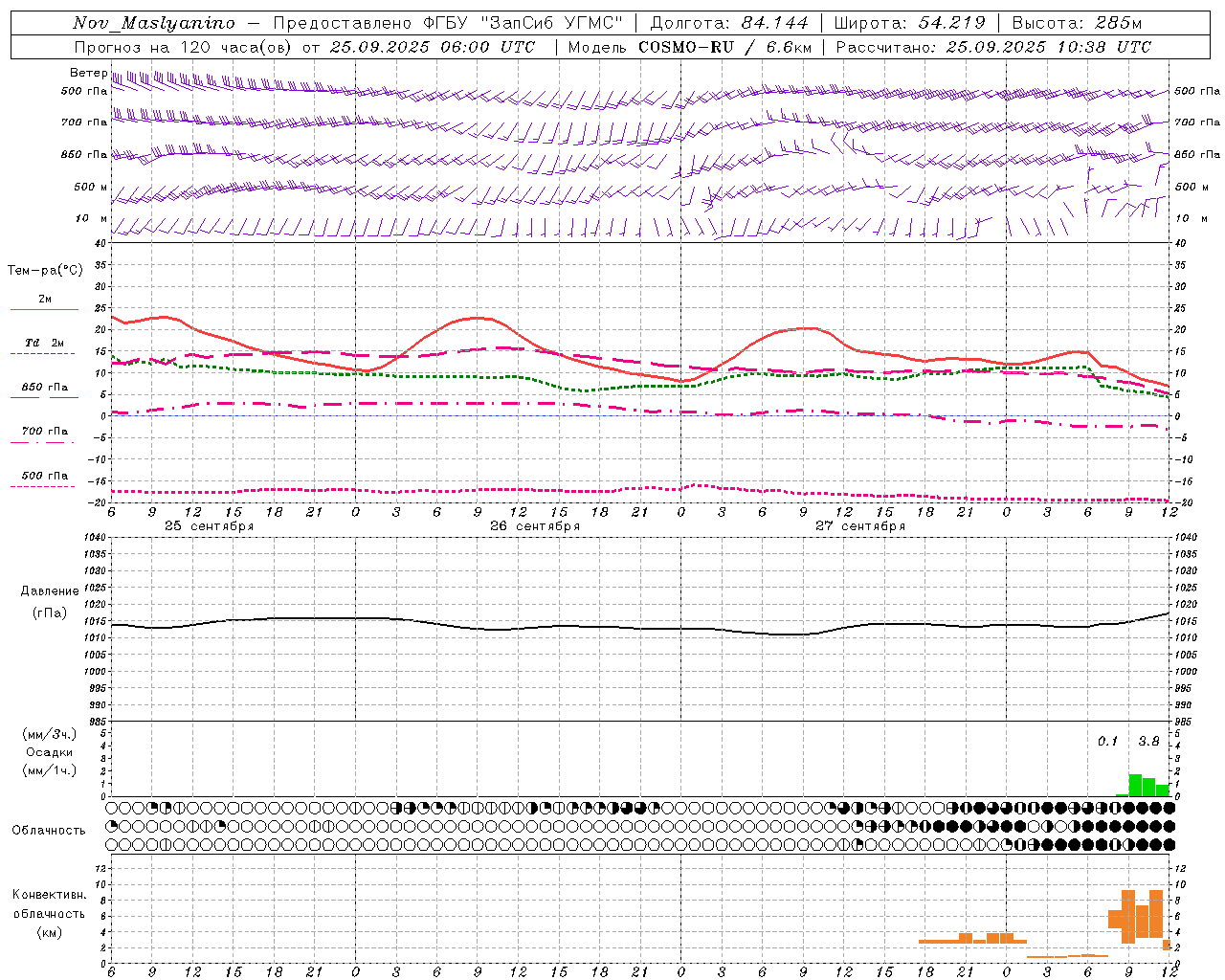Click the model name COSMO-RU / 6.6км

coord(725,47)
